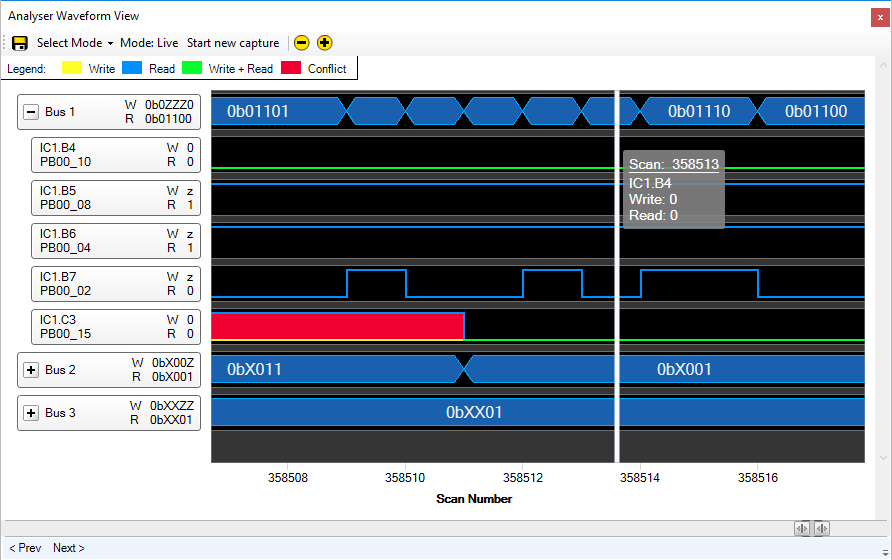Click the Mode: Live label

coord(149,43)
